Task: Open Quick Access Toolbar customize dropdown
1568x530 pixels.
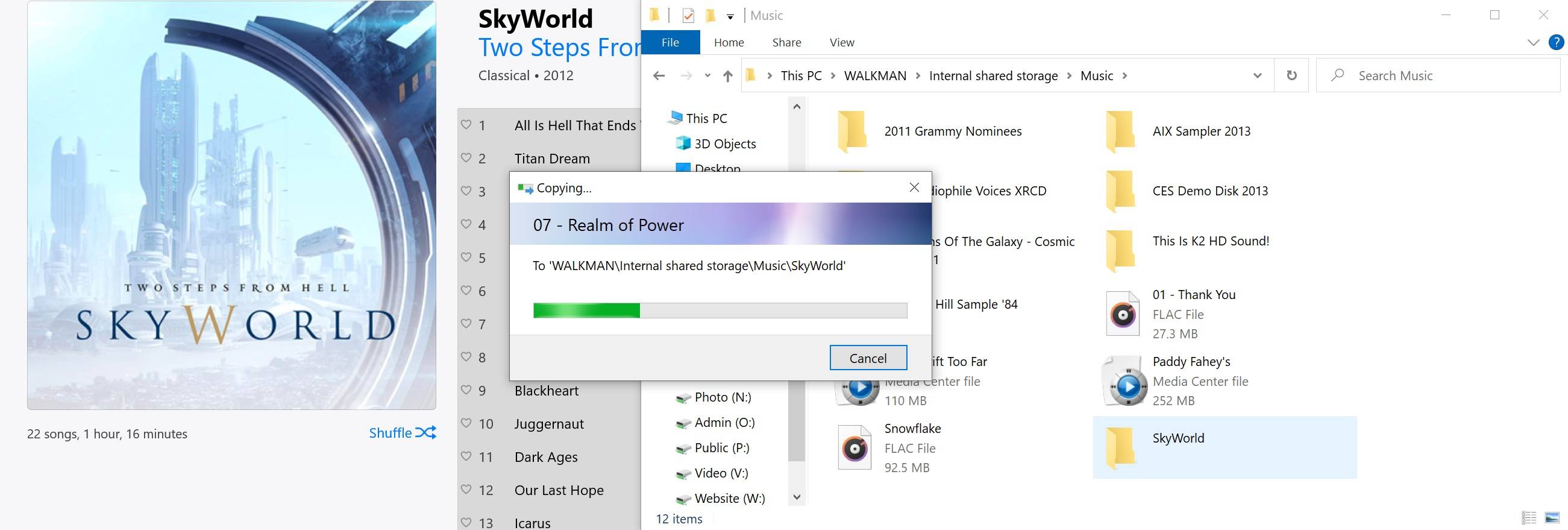Action: pos(730,16)
